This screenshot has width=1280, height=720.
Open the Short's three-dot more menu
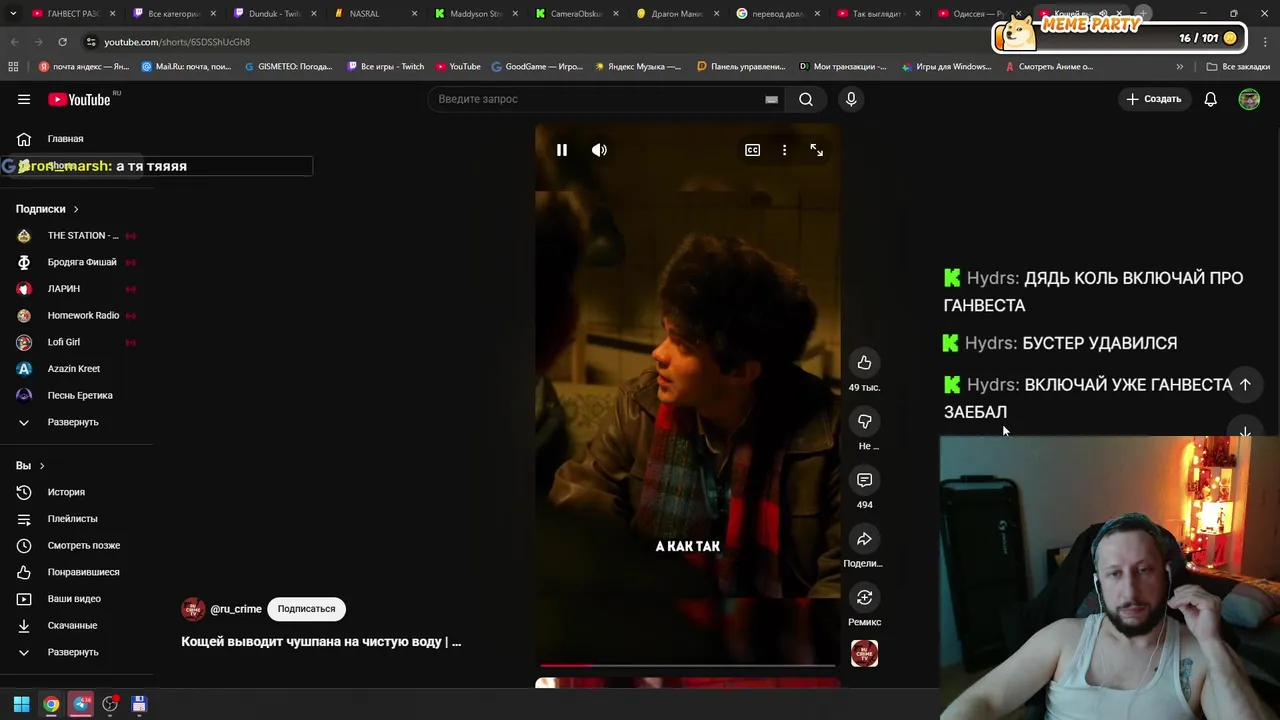(784, 150)
